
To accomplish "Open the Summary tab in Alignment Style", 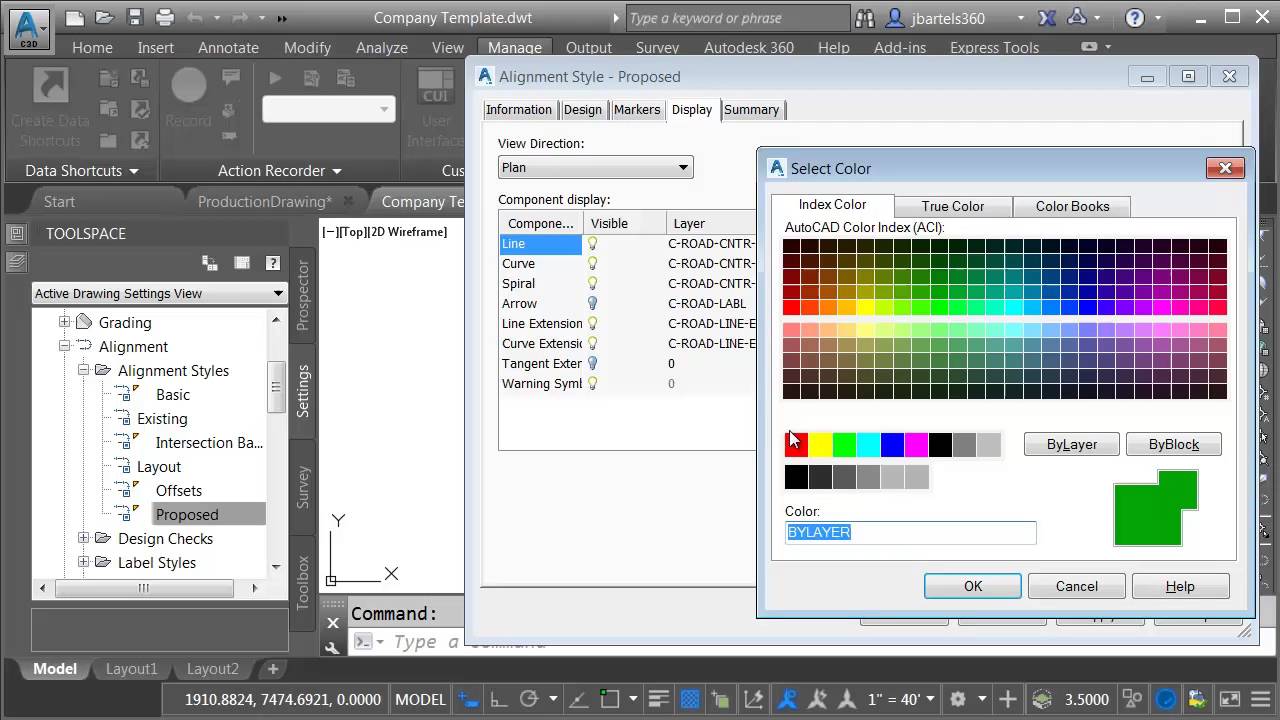I will 751,110.
